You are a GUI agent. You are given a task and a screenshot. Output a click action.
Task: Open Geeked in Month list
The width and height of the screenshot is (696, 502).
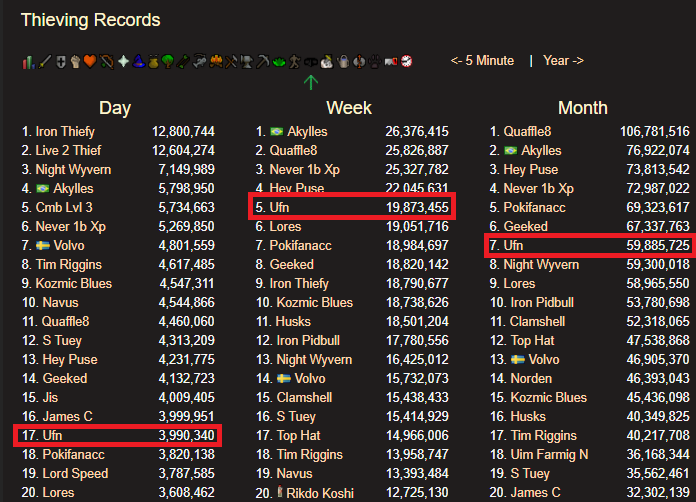click(526, 226)
